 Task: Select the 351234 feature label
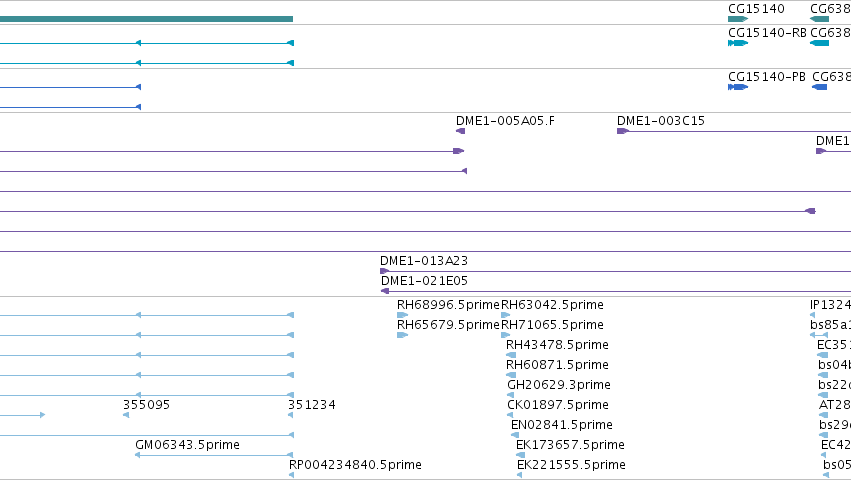[312, 405]
